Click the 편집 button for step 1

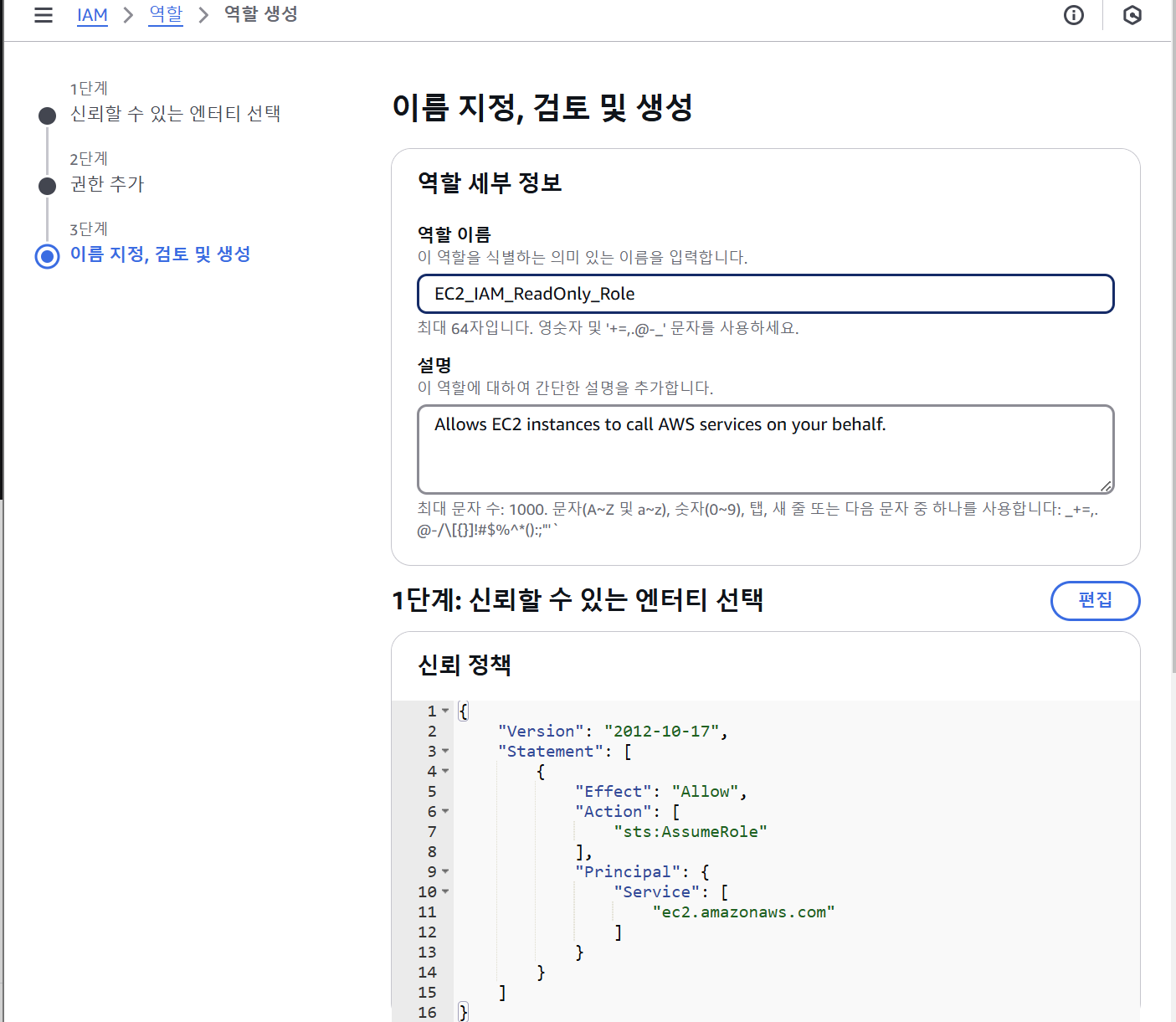tap(1095, 600)
